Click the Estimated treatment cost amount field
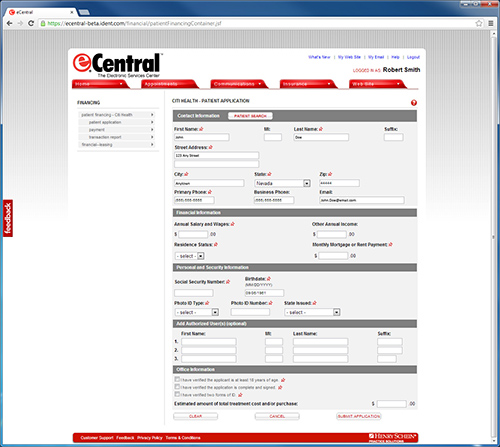The image size is (500, 447). [x=392, y=404]
